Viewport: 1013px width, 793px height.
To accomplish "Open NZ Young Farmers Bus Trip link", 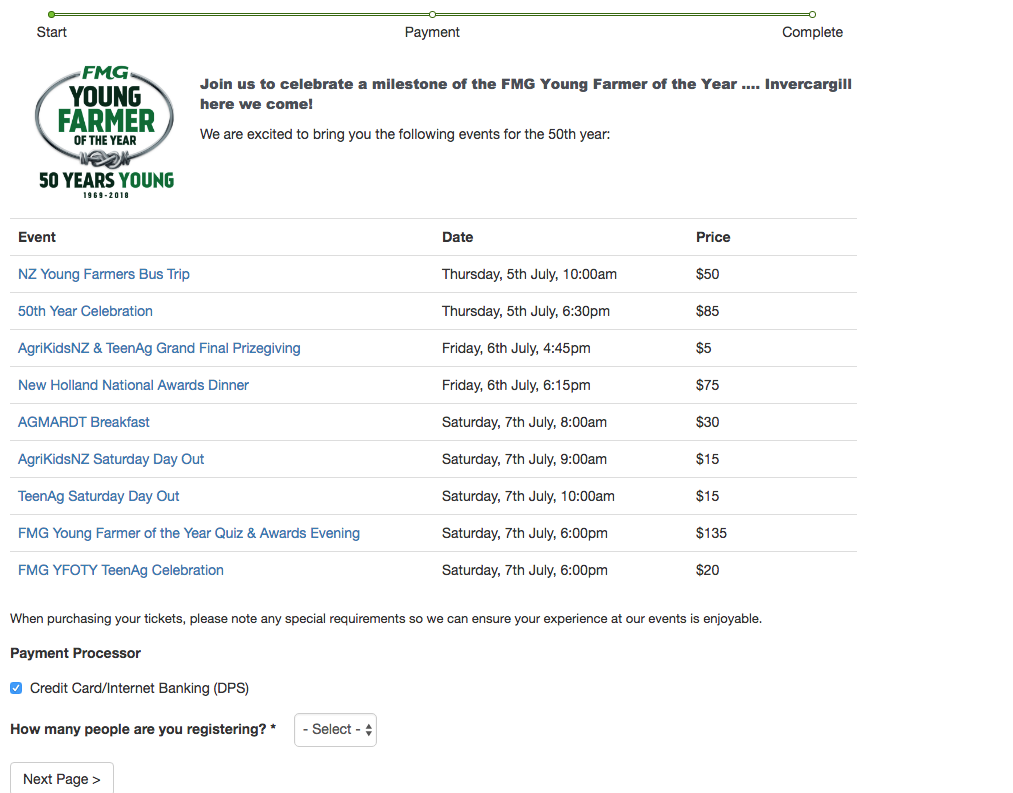I will (104, 274).
